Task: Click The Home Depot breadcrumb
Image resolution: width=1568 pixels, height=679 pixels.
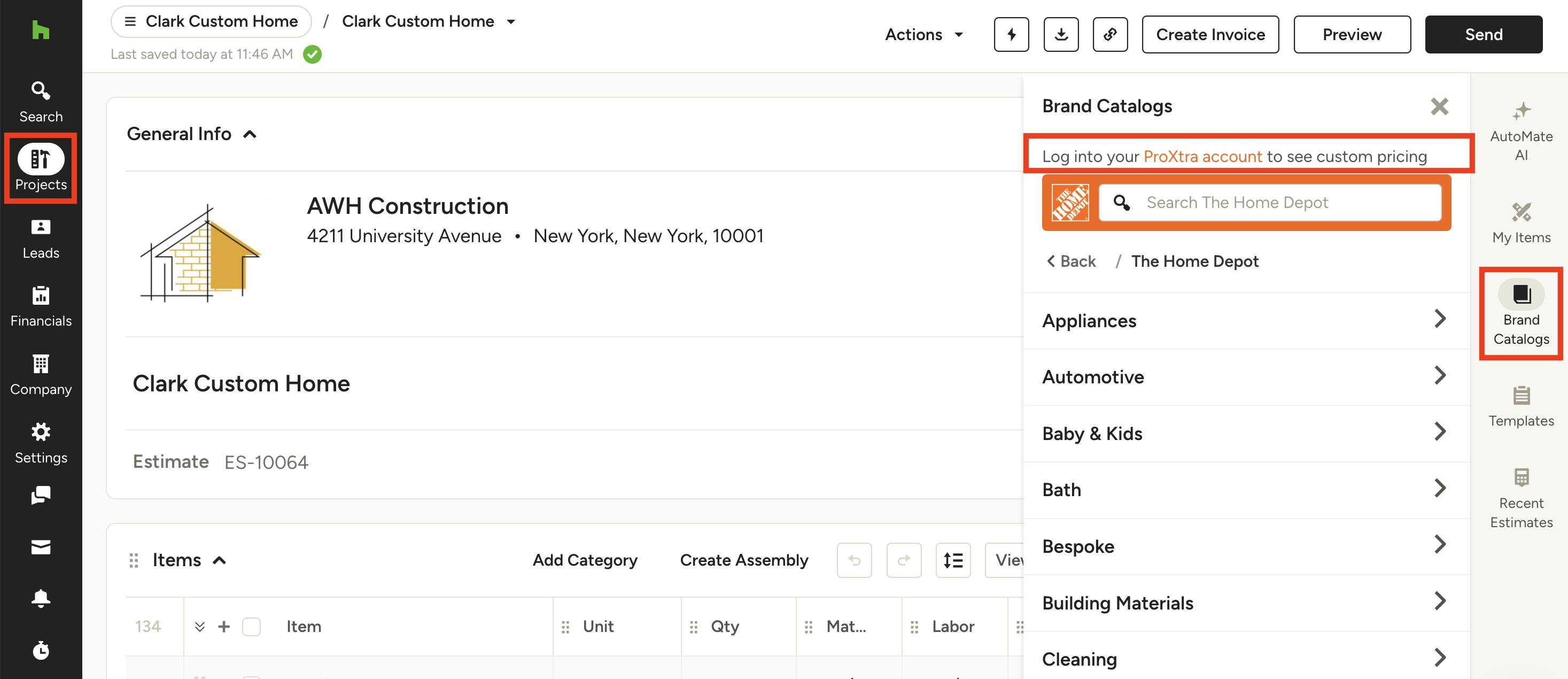Action: pos(1194,261)
